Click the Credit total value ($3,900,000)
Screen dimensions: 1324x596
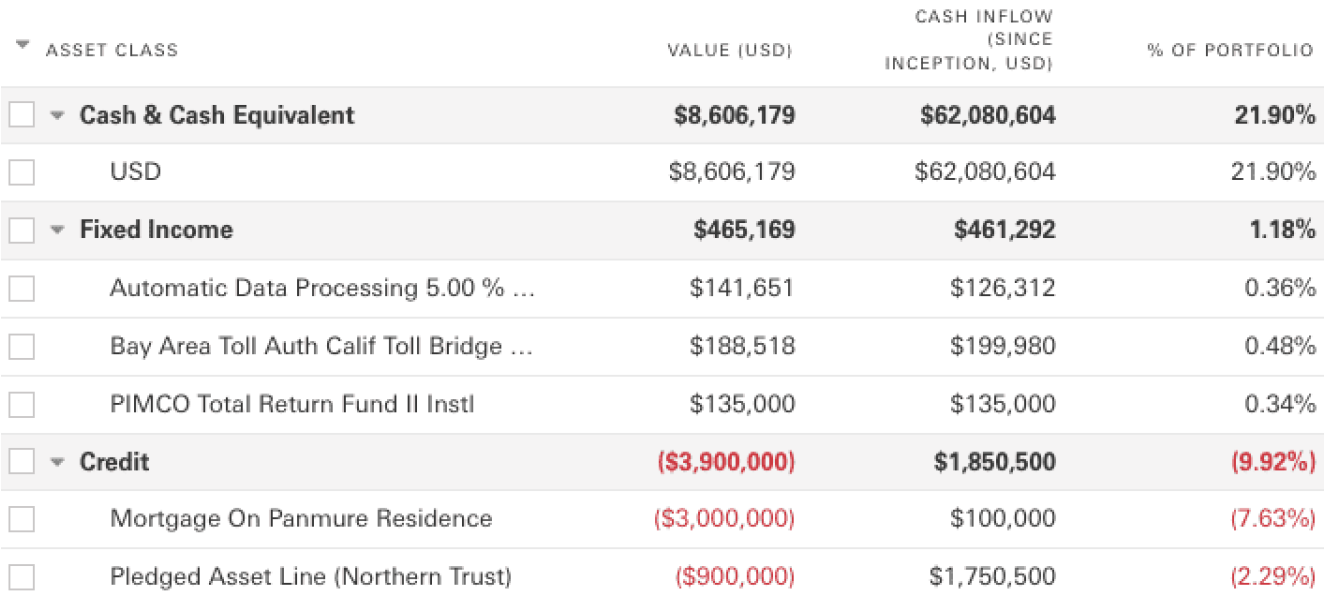[x=725, y=462]
